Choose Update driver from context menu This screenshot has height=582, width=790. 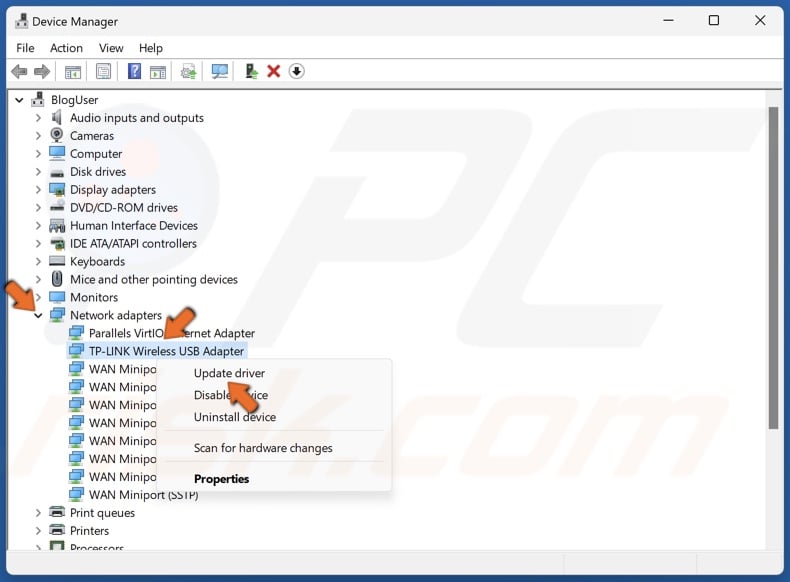point(229,373)
